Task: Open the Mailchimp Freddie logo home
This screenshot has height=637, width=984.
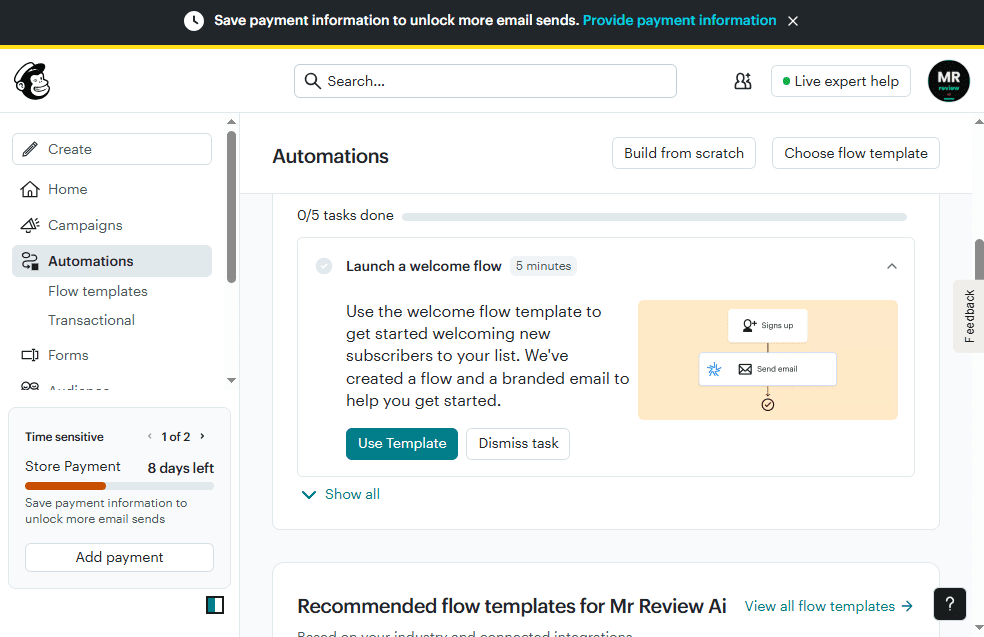Action: [x=32, y=81]
